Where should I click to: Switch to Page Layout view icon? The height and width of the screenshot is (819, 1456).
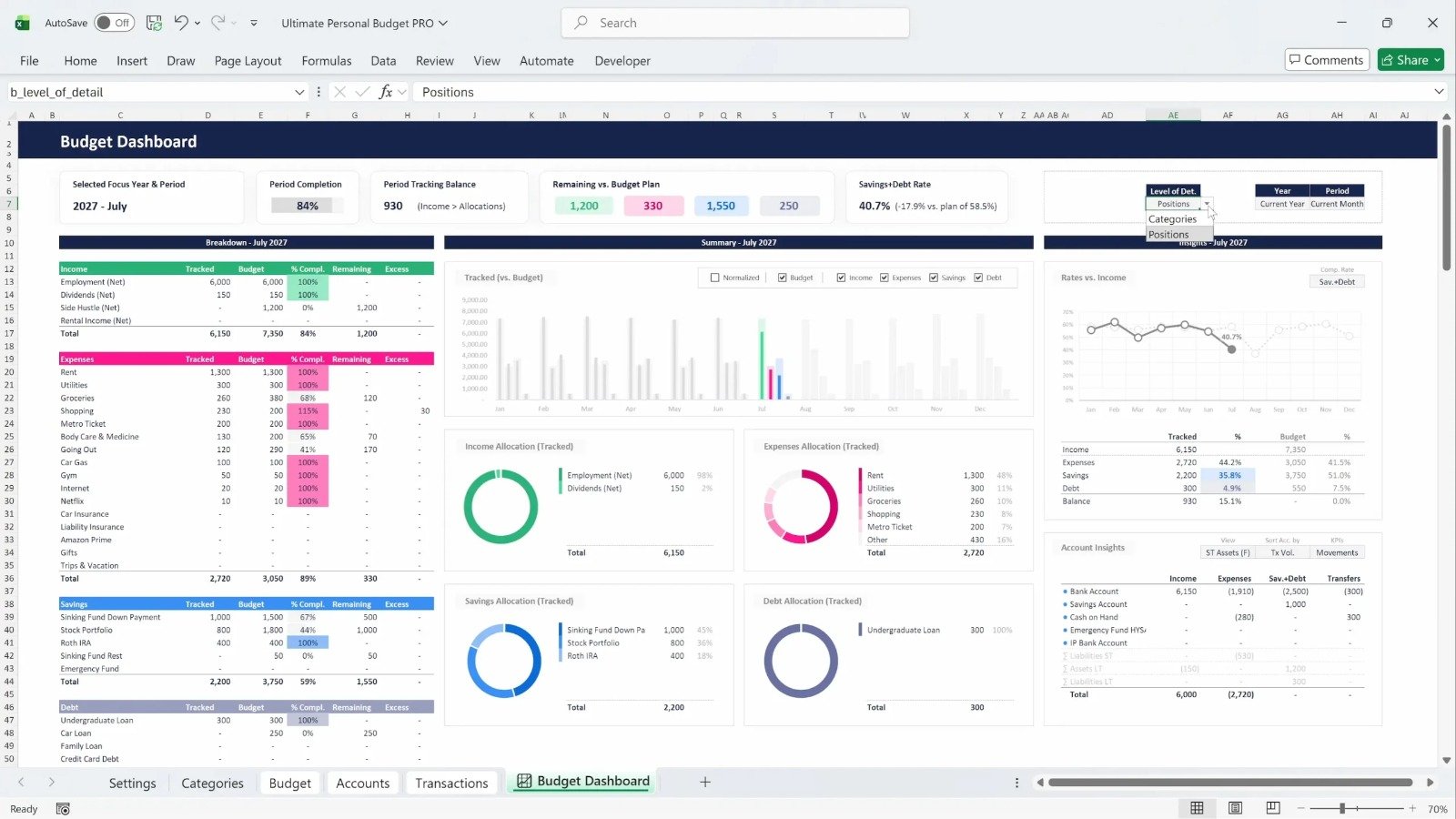1235,808
